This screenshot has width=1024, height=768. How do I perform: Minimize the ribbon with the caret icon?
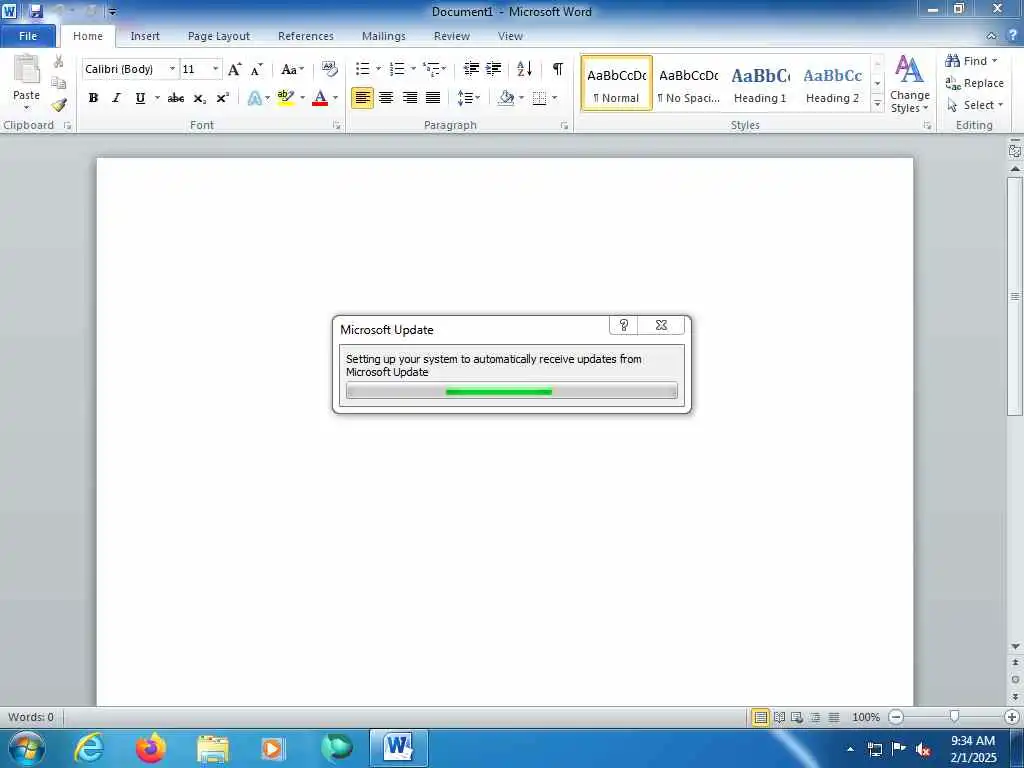pyautogui.click(x=991, y=36)
